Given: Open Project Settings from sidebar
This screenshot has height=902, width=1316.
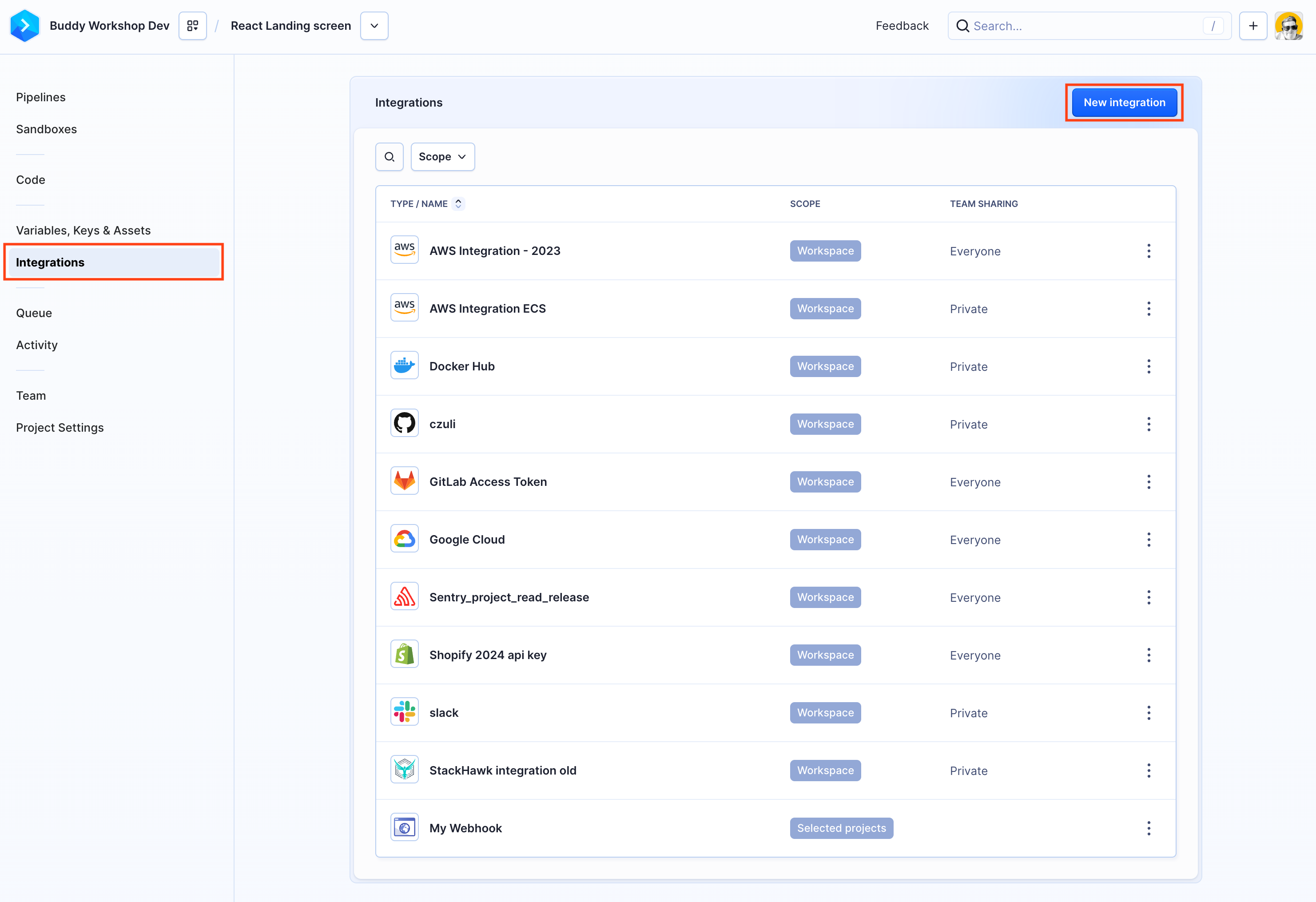Looking at the screenshot, I should 59,427.
